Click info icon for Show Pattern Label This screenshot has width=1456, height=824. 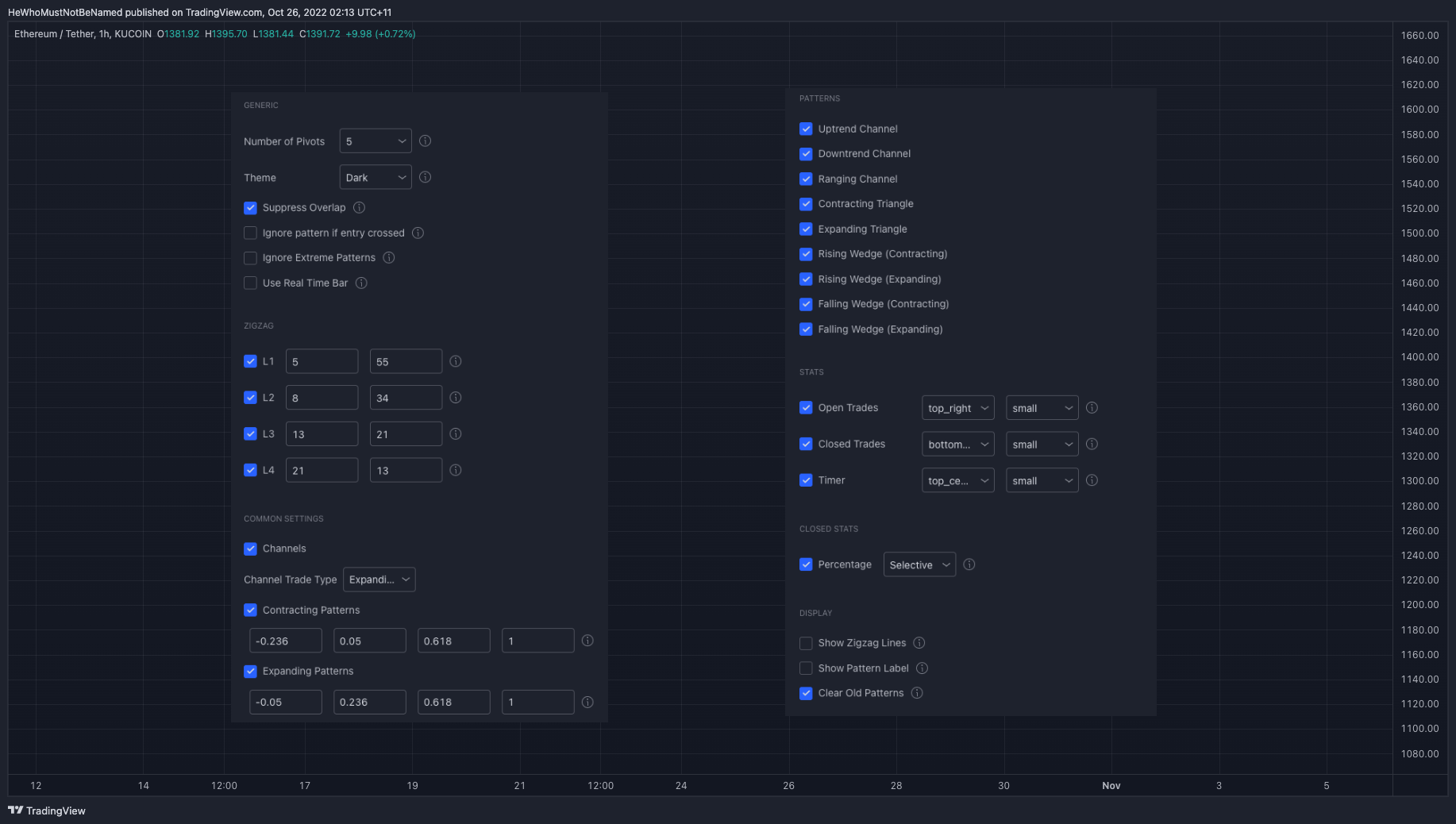coord(922,668)
